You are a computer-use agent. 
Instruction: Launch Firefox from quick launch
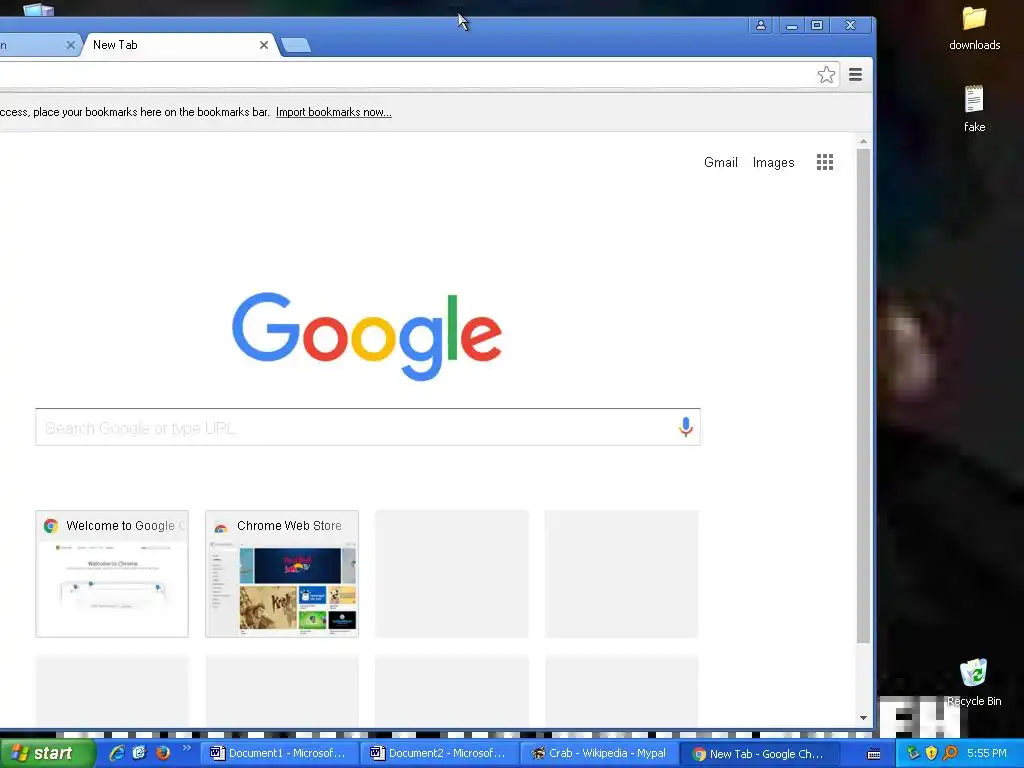tap(163, 753)
